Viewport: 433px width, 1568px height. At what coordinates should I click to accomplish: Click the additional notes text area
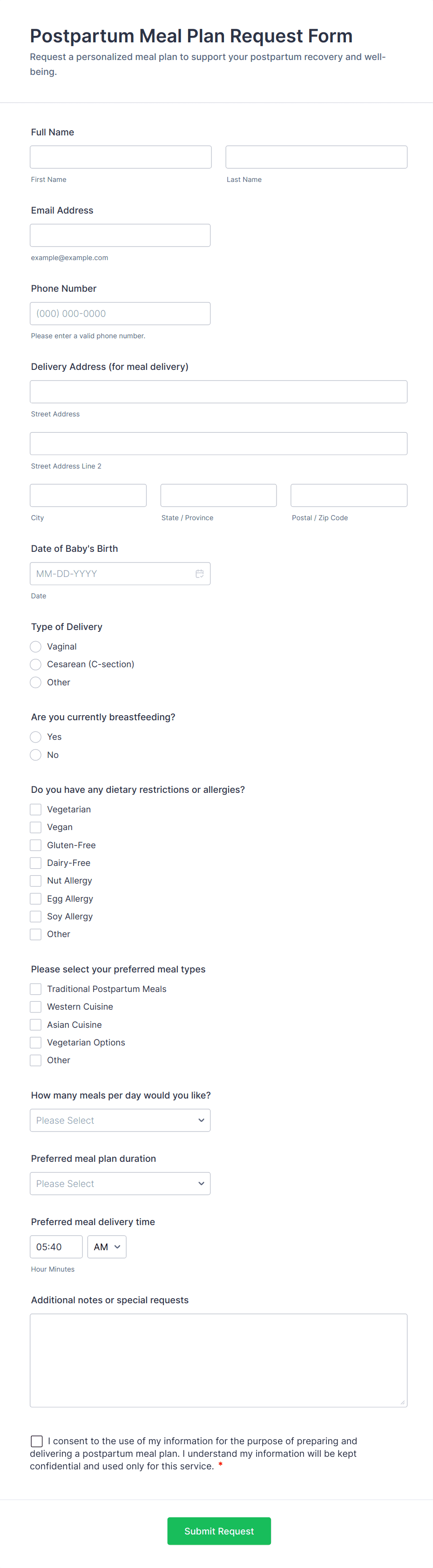tap(218, 1360)
